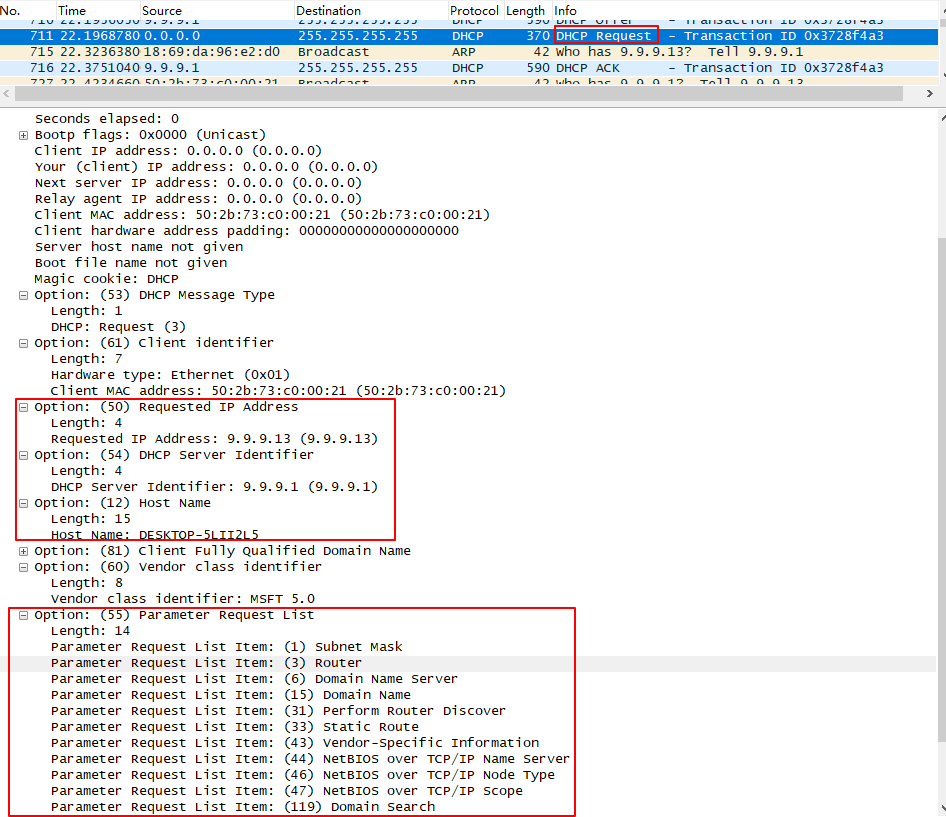Select list item (3) Router
This screenshot has height=817, width=946.
206,663
